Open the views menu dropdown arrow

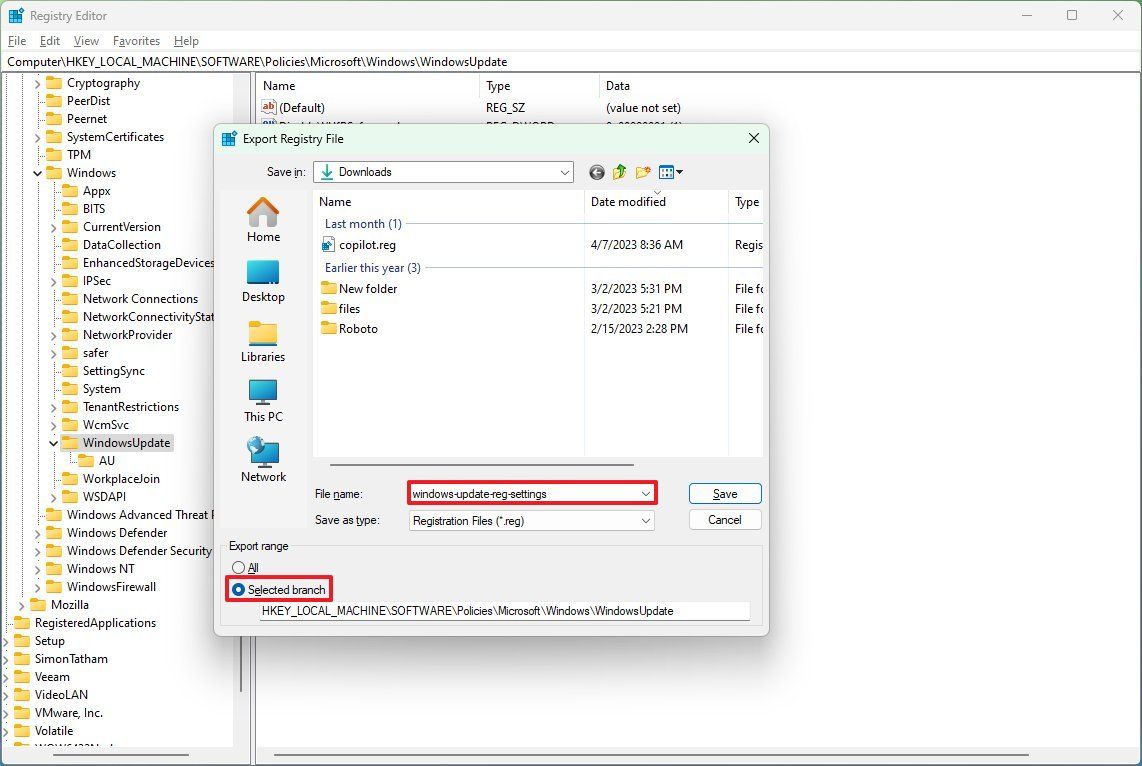(x=680, y=171)
